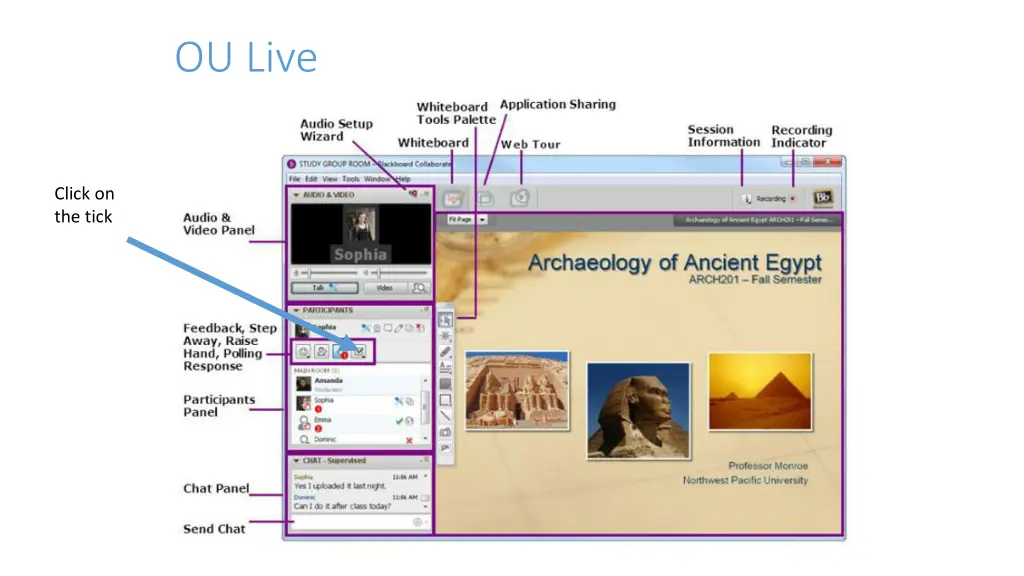Open the Session Information icon
1024x576 pixels.
click(746, 199)
